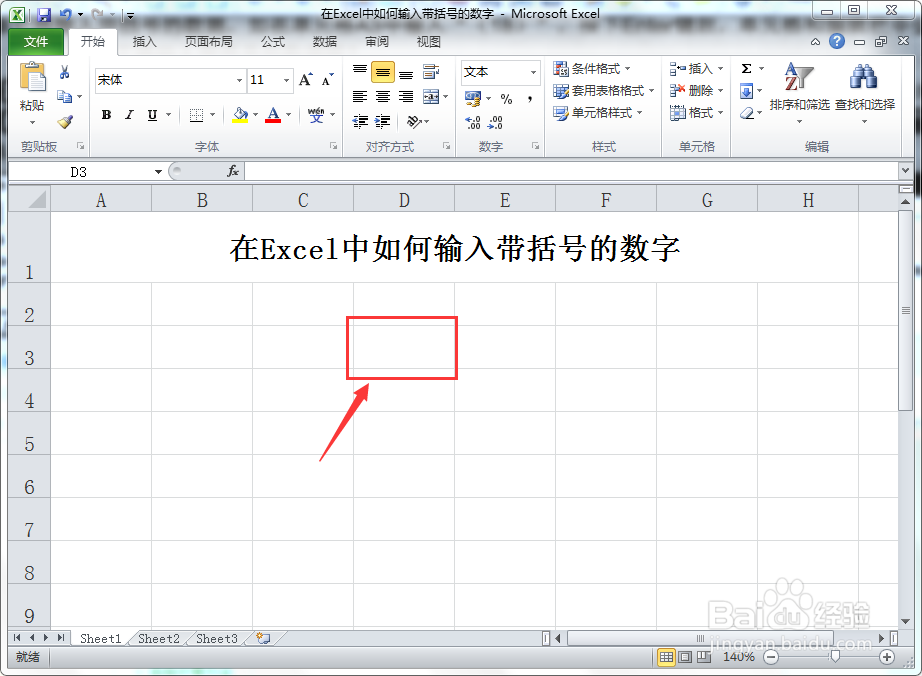Viewport: 922px width, 676px height.
Task: Toggle Italic formatting
Action: [x=129, y=115]
